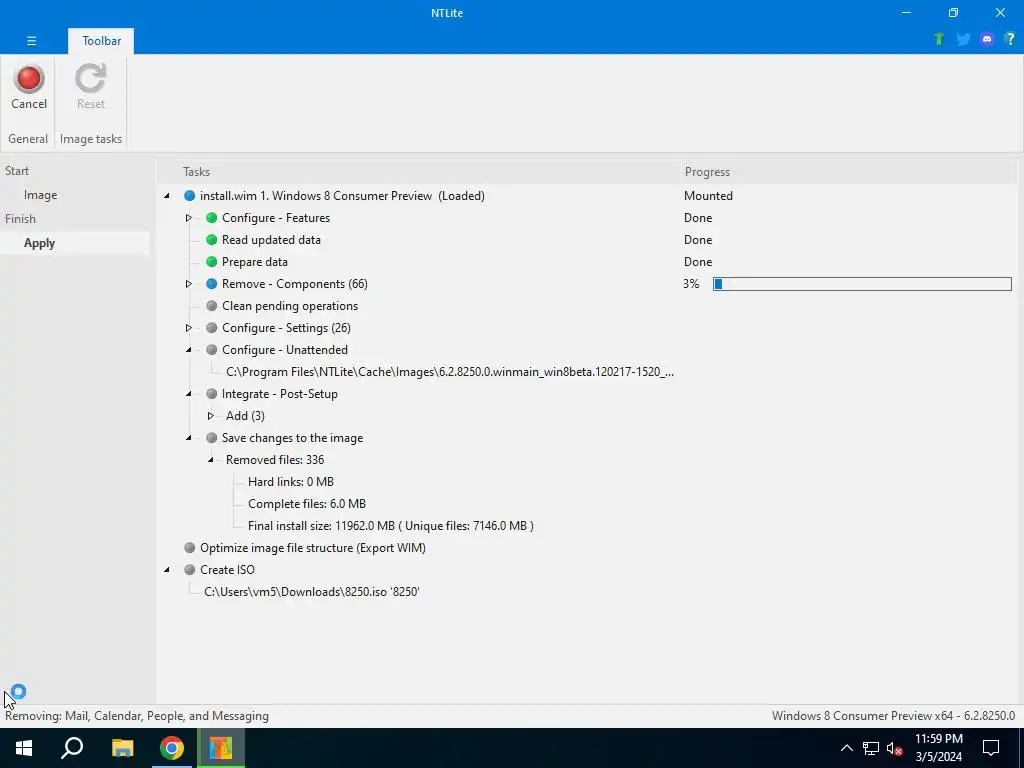Screen dimensions: 1024x768
Task: Expand the Add (3) node
Action: [x=211, y=416]
